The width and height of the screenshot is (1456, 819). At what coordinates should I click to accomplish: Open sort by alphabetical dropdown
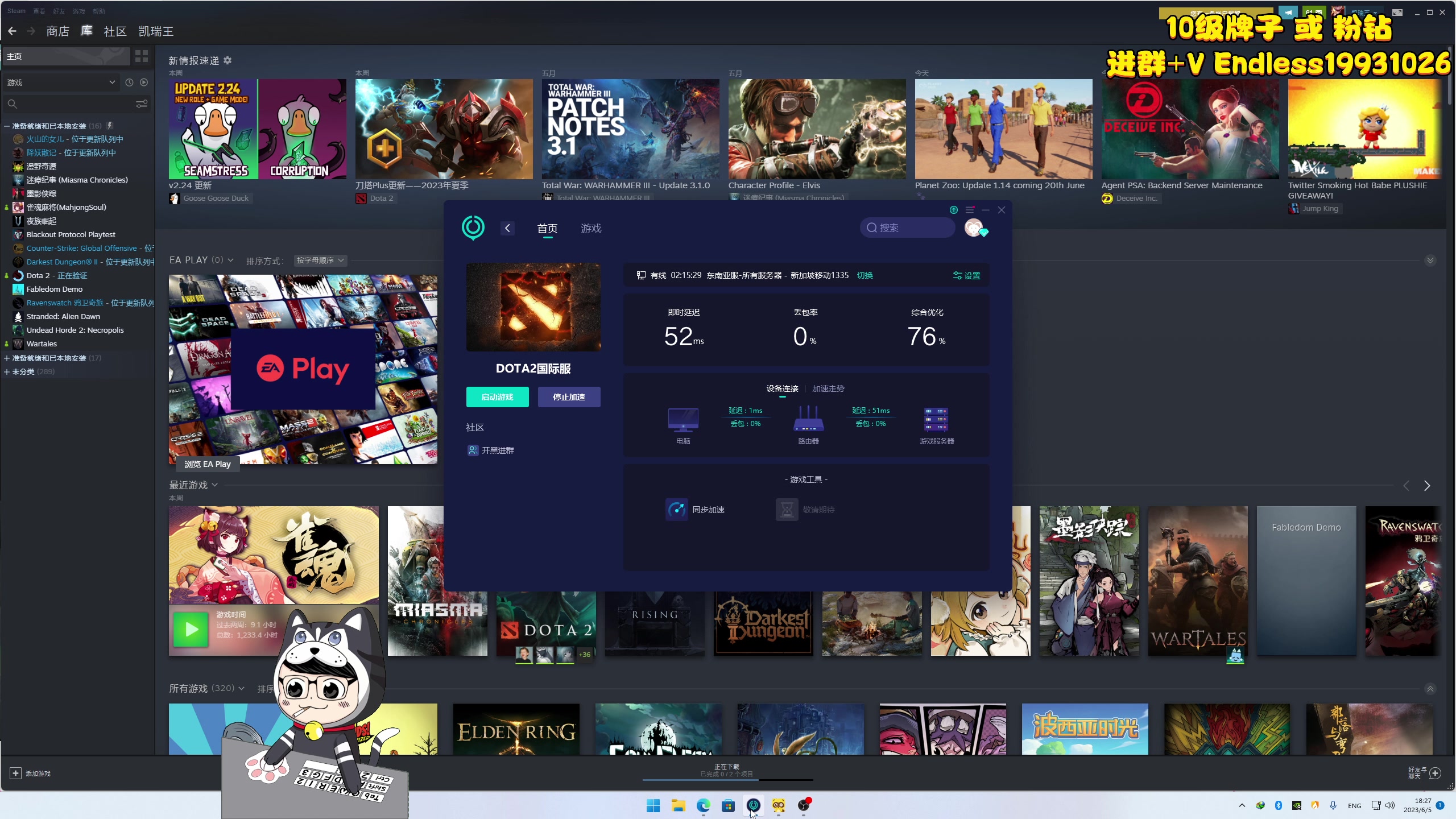[x=320, y=260]
